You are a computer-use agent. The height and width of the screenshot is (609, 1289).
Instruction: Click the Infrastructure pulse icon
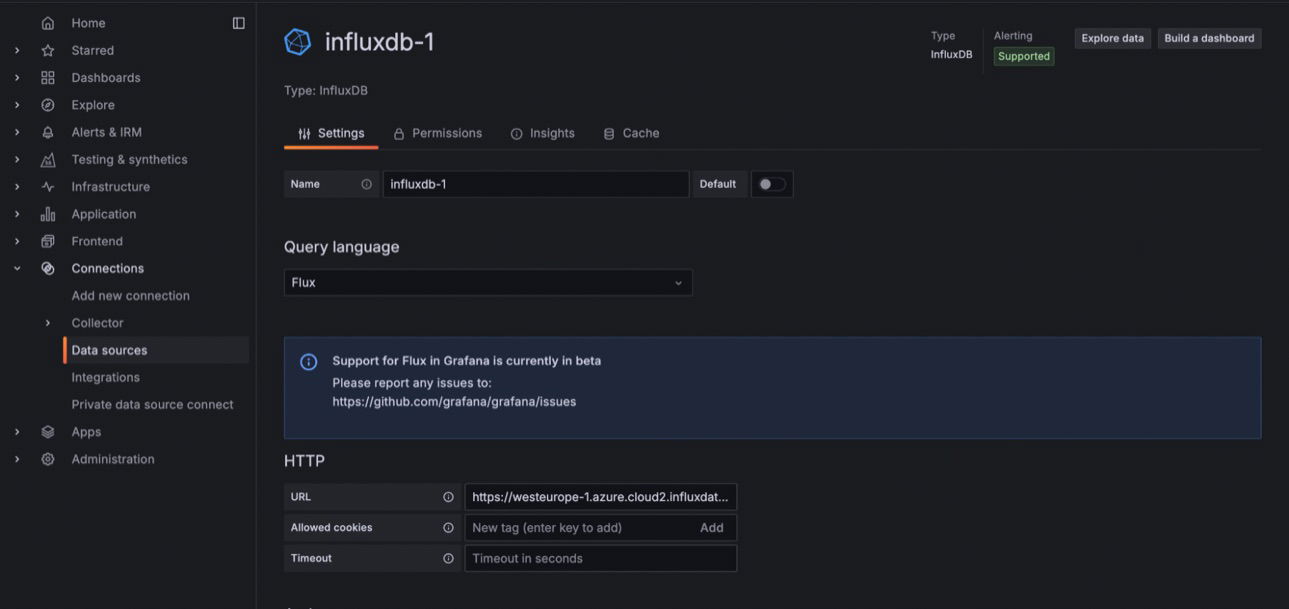[47, 187]
